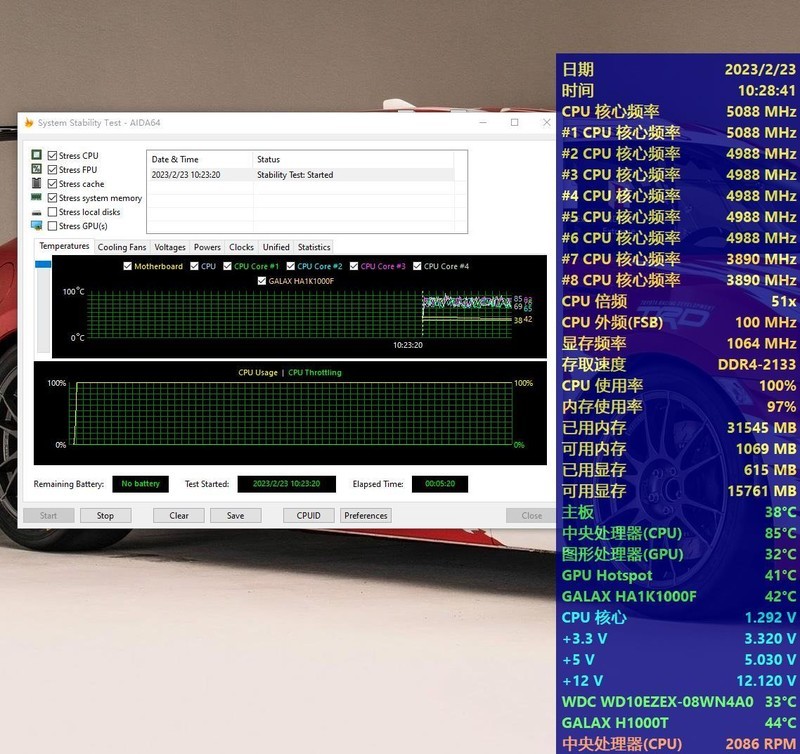Image resolution: width=800 pixels, height=754 pixels.
Task: Click the AIDA64 icon in the title bar
Action: tap(33, 121)
